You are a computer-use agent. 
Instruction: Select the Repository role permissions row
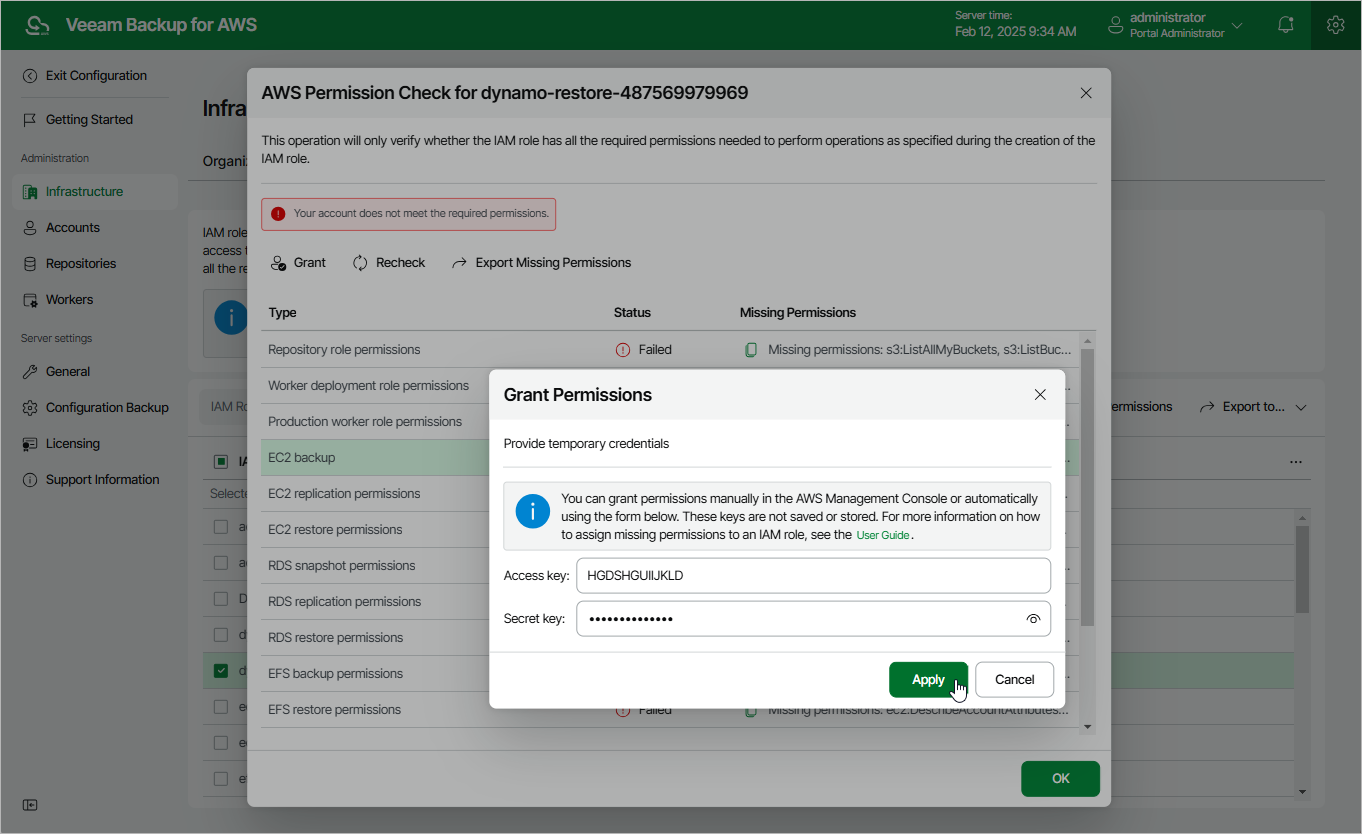click(x=671, y=350)
